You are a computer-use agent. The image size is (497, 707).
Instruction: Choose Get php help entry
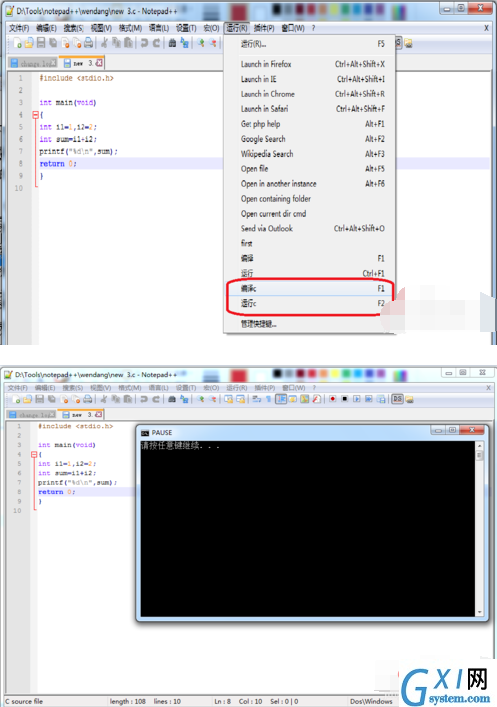310,124
